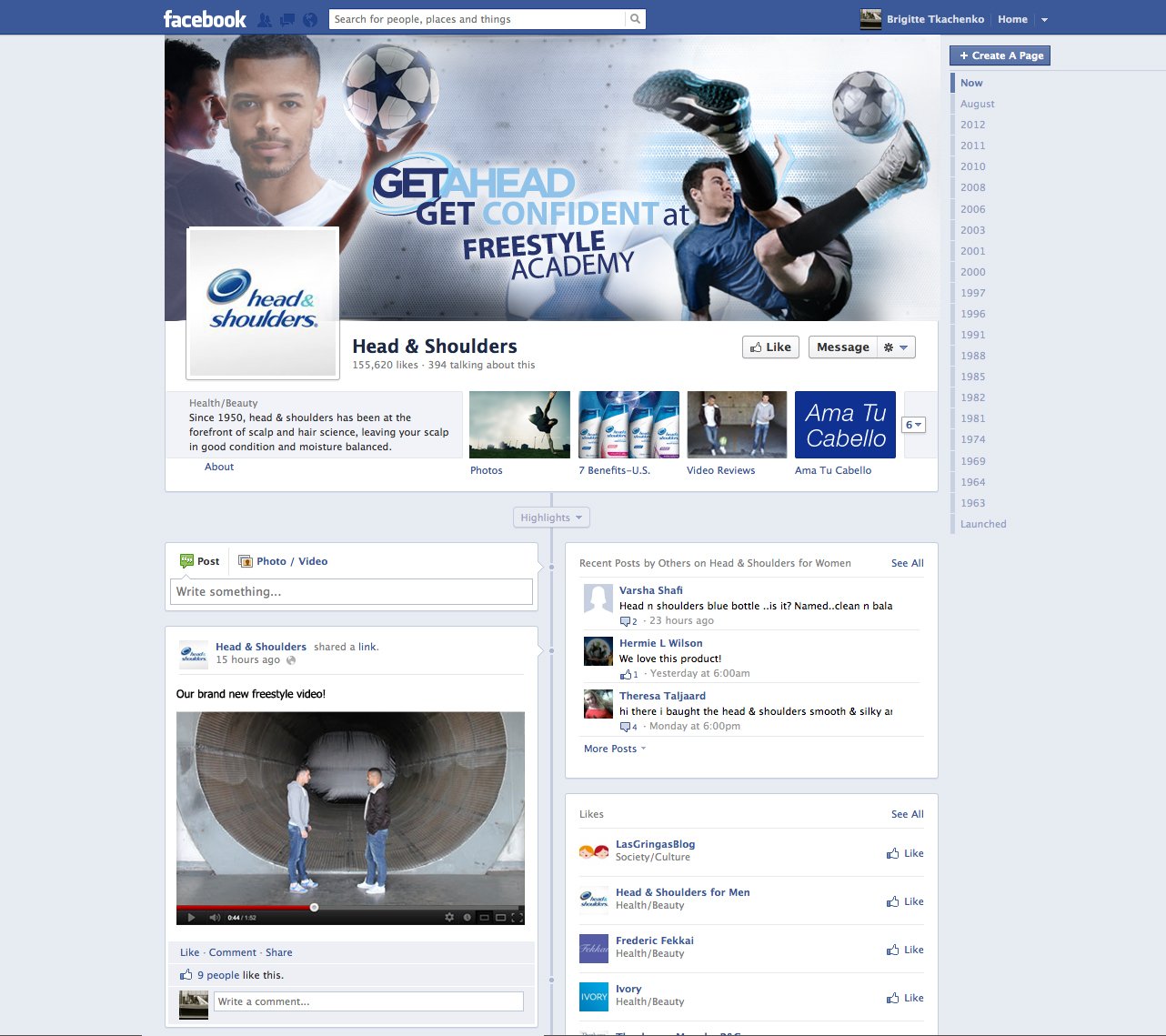Jump to 2012 on the timeline

tap(973, 125)
